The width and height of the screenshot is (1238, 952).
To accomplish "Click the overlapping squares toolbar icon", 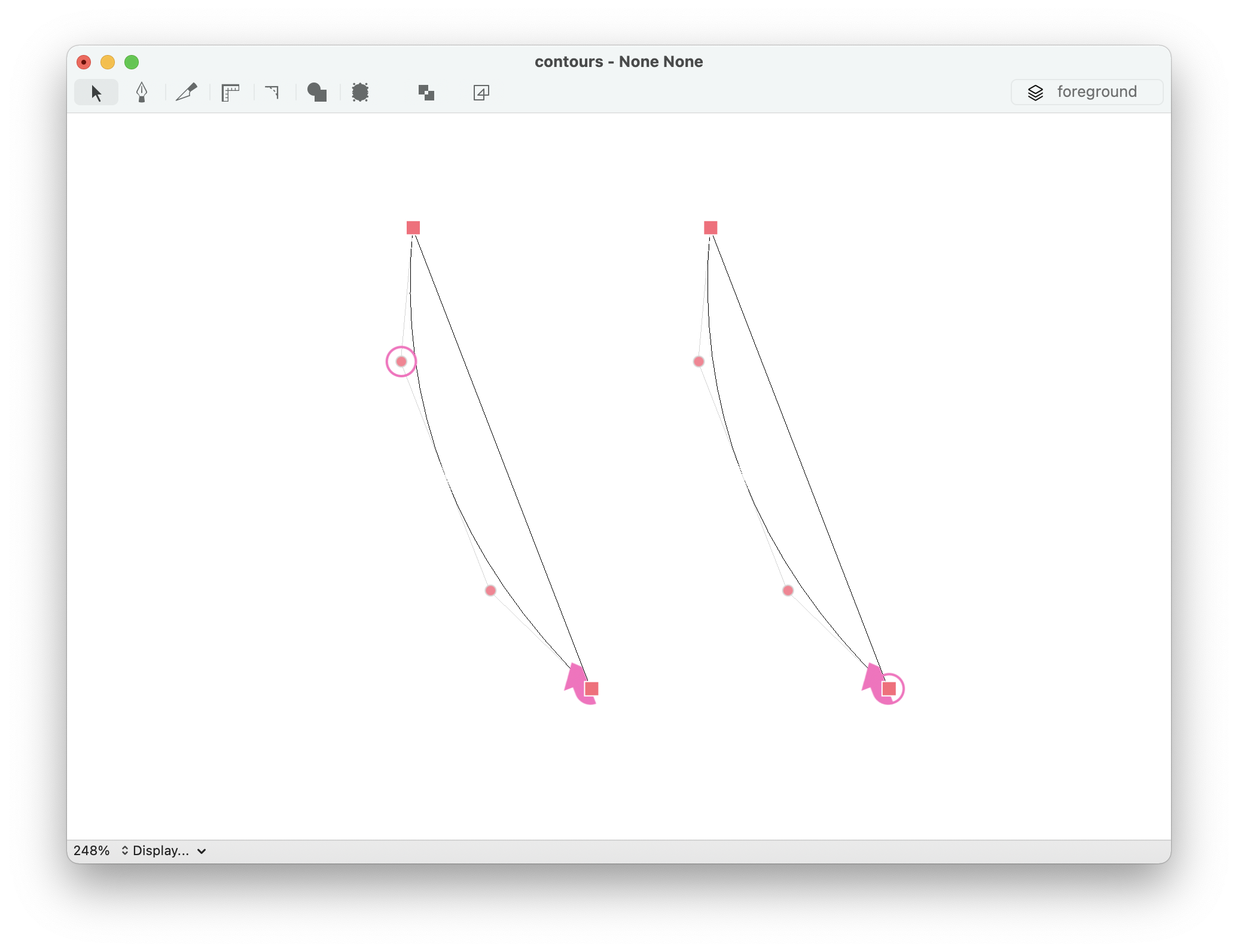I will point(426,93).
